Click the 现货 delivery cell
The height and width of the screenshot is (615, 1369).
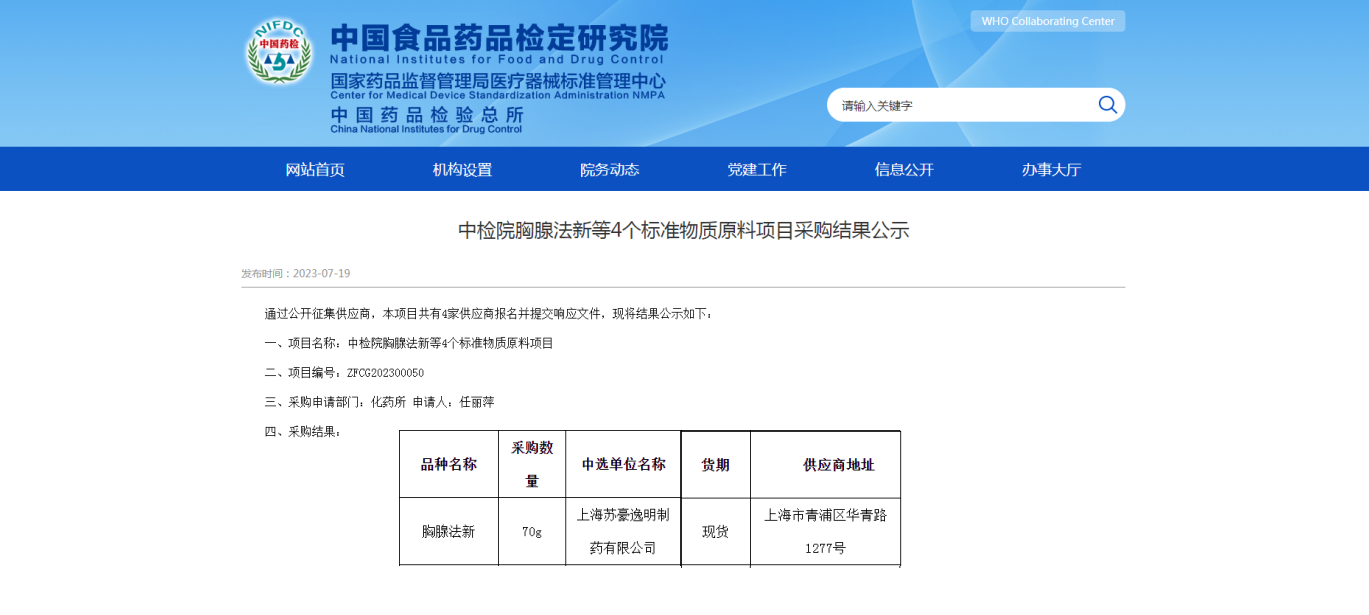coord(715,531)
